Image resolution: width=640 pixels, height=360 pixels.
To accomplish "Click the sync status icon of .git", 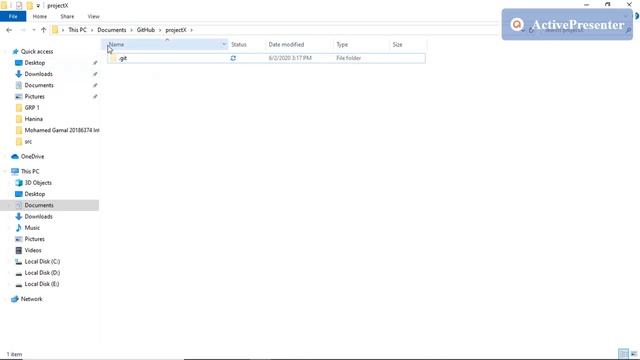I will click(x=233, y=58).
